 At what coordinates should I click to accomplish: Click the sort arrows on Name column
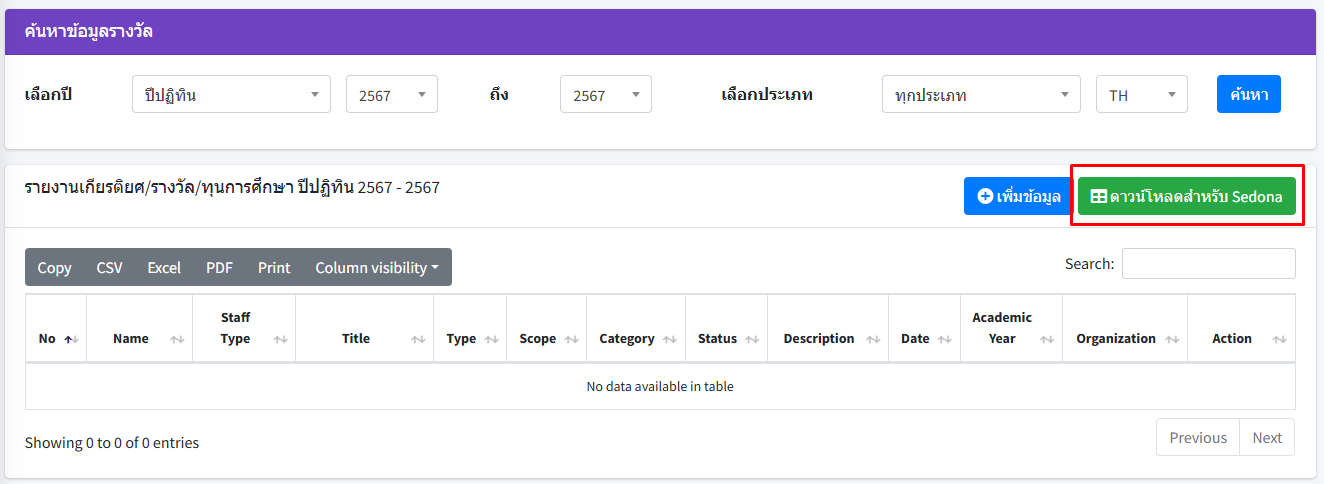(177, 339)
